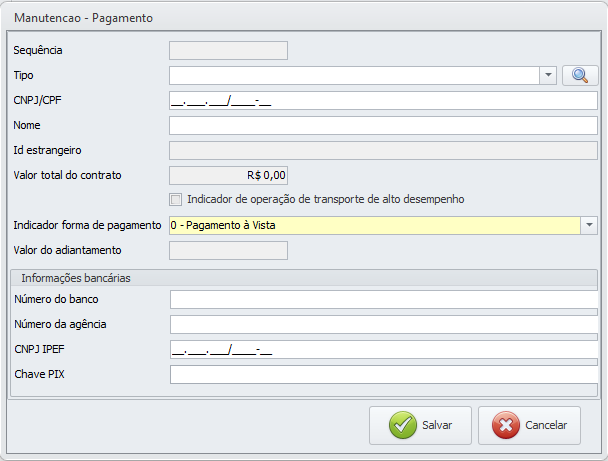Image resolution: width=608 pixels, height=461 pixels.
Task: Focus the CNPJ IPEF masked field
Action: click(x=383, y=349)
